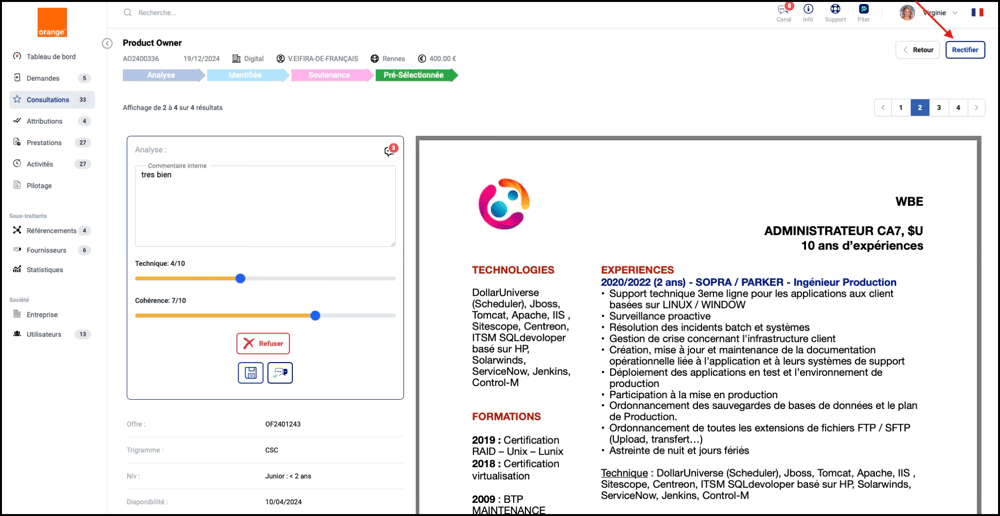Image resolution: width=1000 pixels, height=516 pixels.
Task: Open the Référencements menu item
Action: click(x=52, y=230)
